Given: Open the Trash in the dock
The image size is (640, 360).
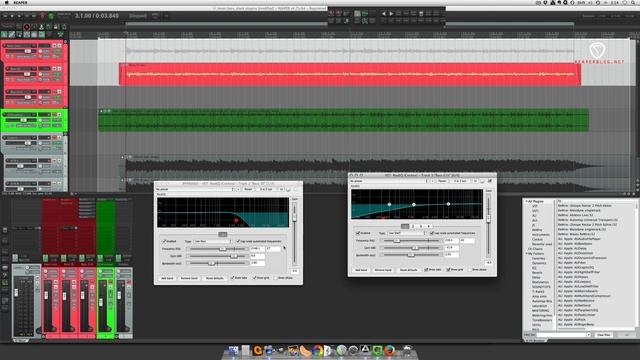Looking at the screenshot, I should (x=407, y=350).
